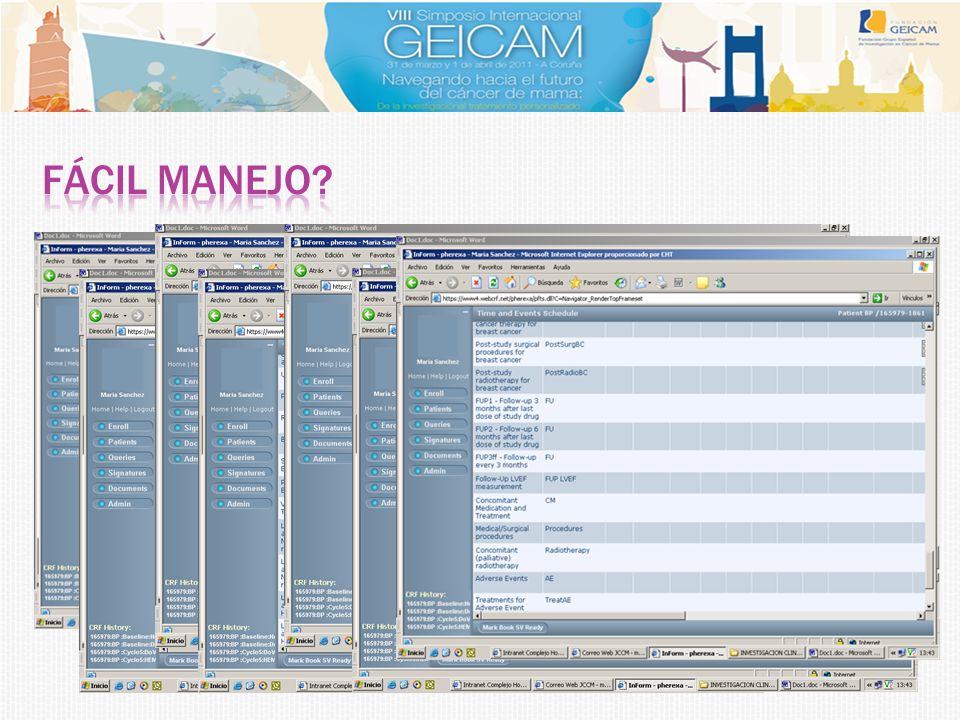Screen dimensions: 960x720
Task: Open Inicio start button in front window's taskbar
Action: 412,653
